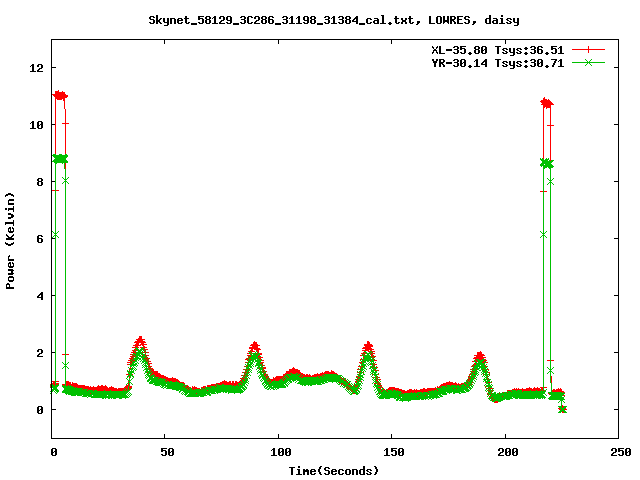Click the green marker at 6 Kelvin near time 0
Viewport: 640px width, 480px height.
56,235
